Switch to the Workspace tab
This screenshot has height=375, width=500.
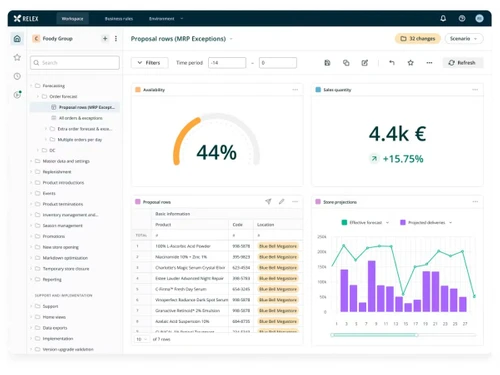(72, 19)
